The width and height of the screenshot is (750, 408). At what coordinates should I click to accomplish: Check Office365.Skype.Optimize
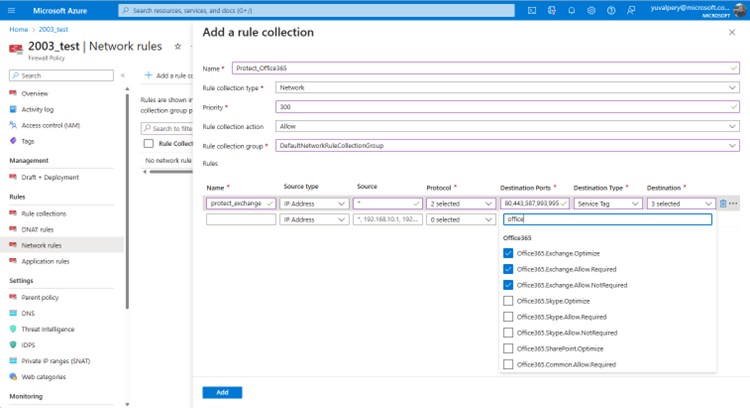pos(509,301)
